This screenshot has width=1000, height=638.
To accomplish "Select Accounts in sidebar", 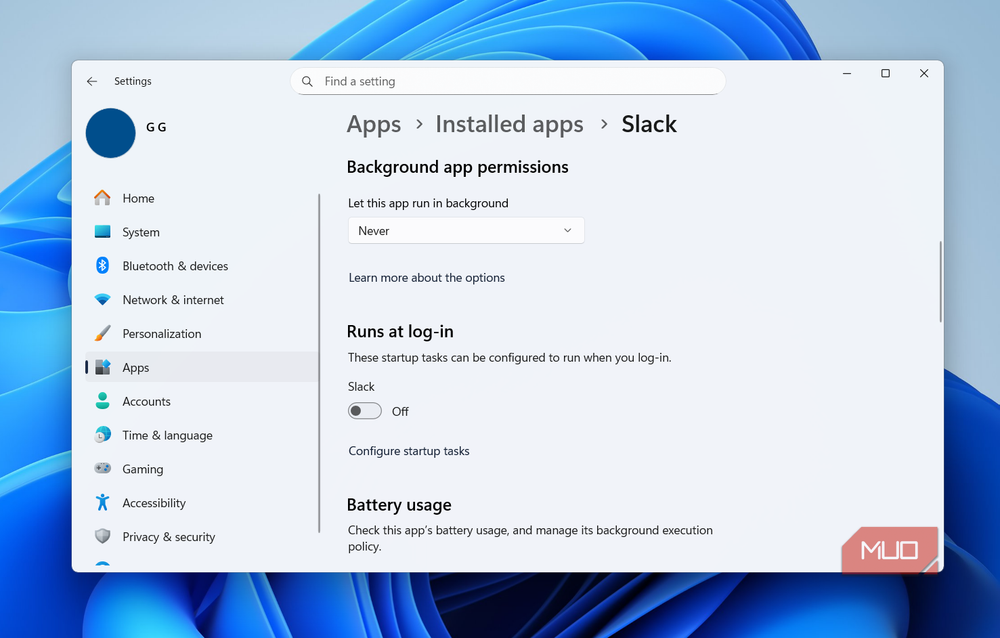I will point(202,401).
